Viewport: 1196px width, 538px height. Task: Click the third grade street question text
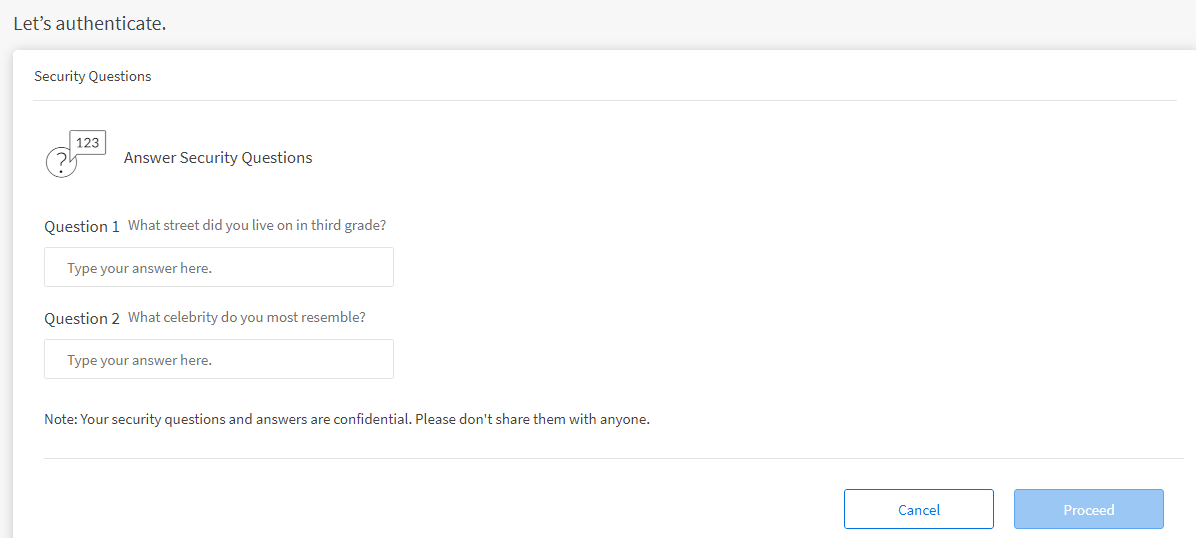coord(257,226)
